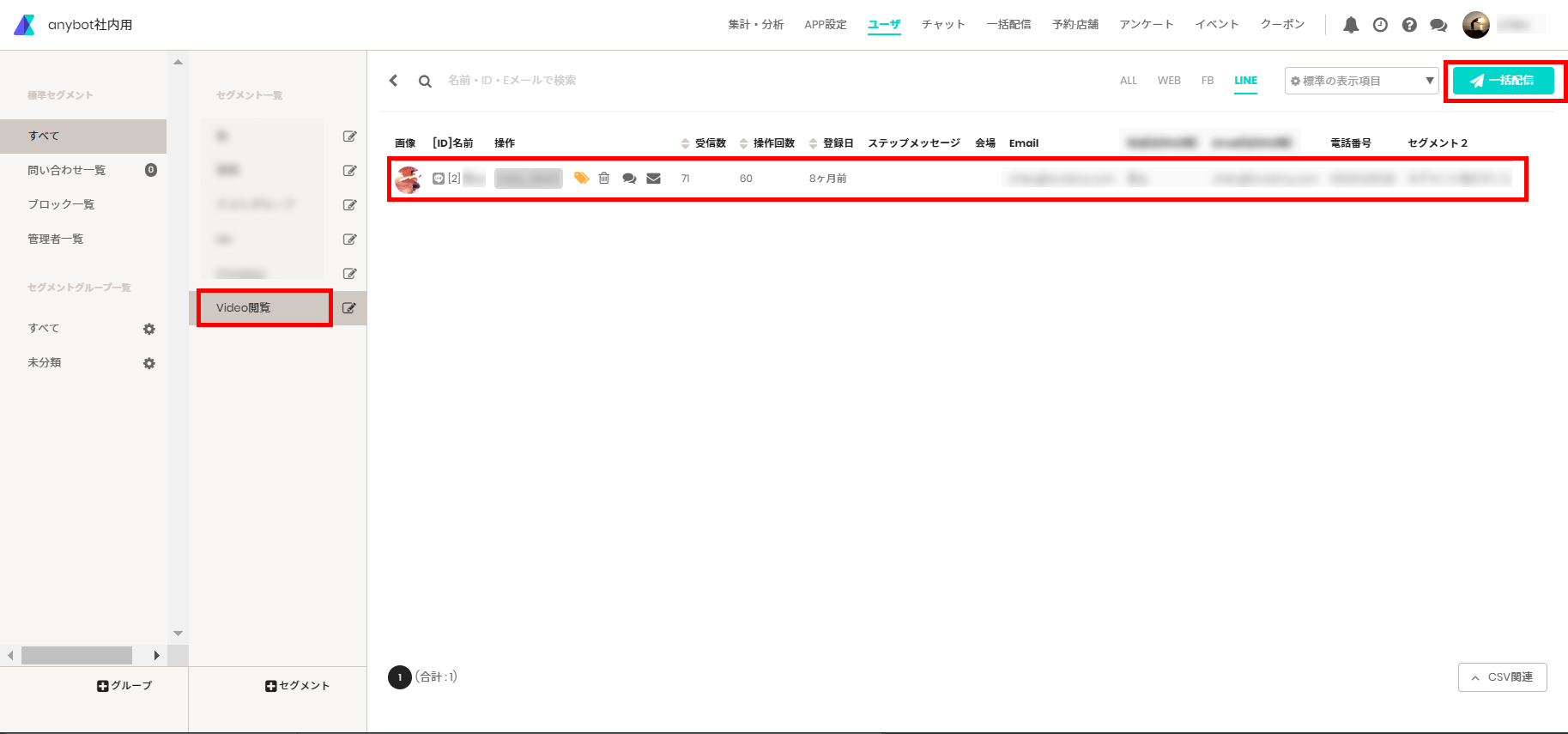1568x734 pixels.
Task: Open 問い合わせ一覧
Action: tap(67, 171)
